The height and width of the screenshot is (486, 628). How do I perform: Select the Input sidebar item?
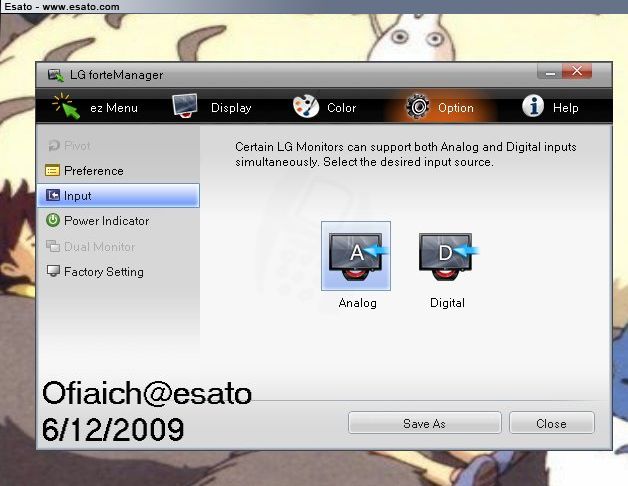[118, 196]
